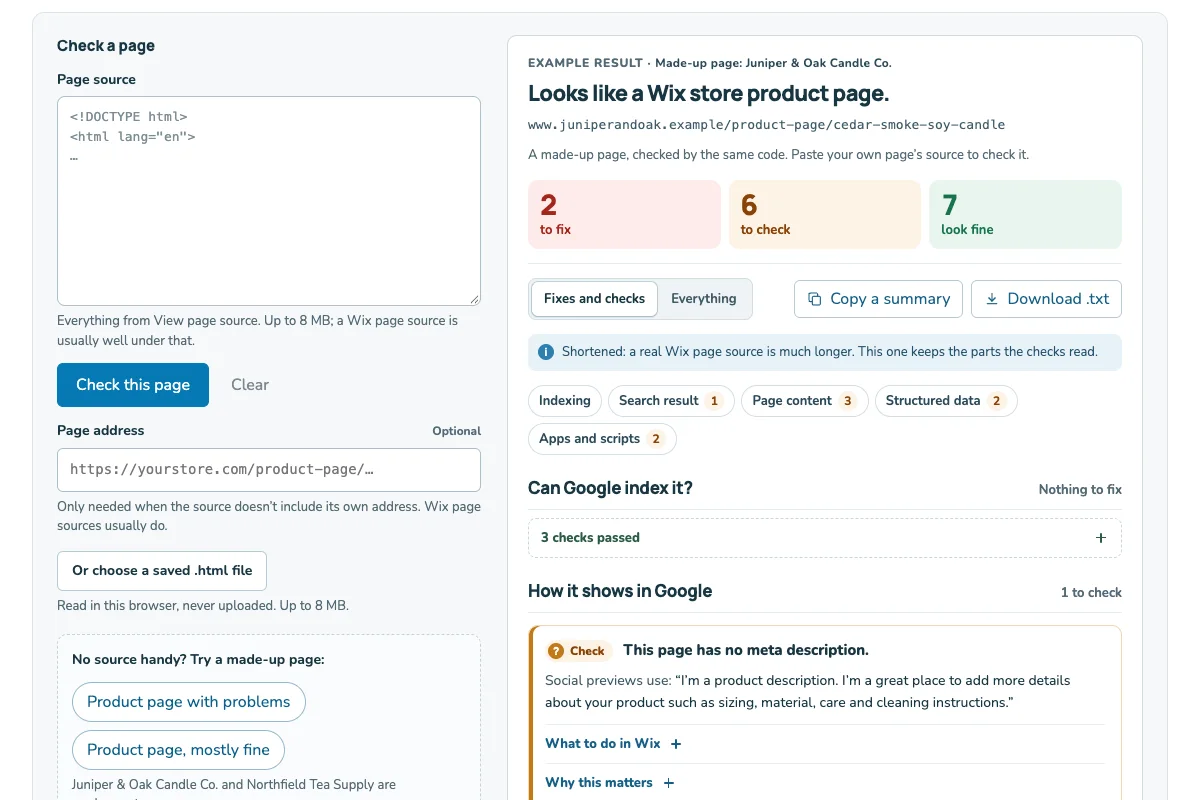
Task: Click the Can Google index it? heading
Action: coord(610,488)
